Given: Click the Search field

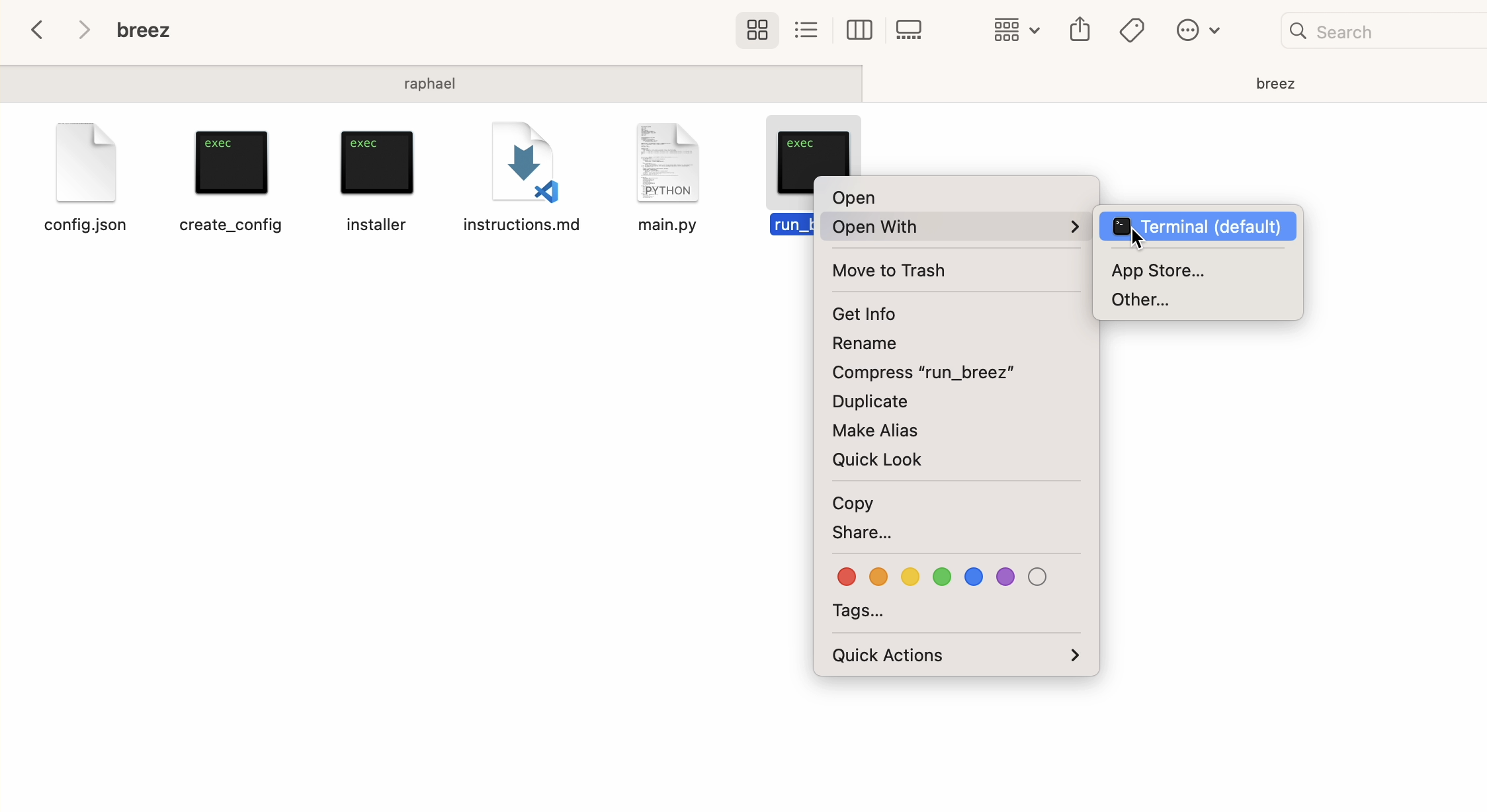Looking at the screenshot, I should pos(1384,31).
